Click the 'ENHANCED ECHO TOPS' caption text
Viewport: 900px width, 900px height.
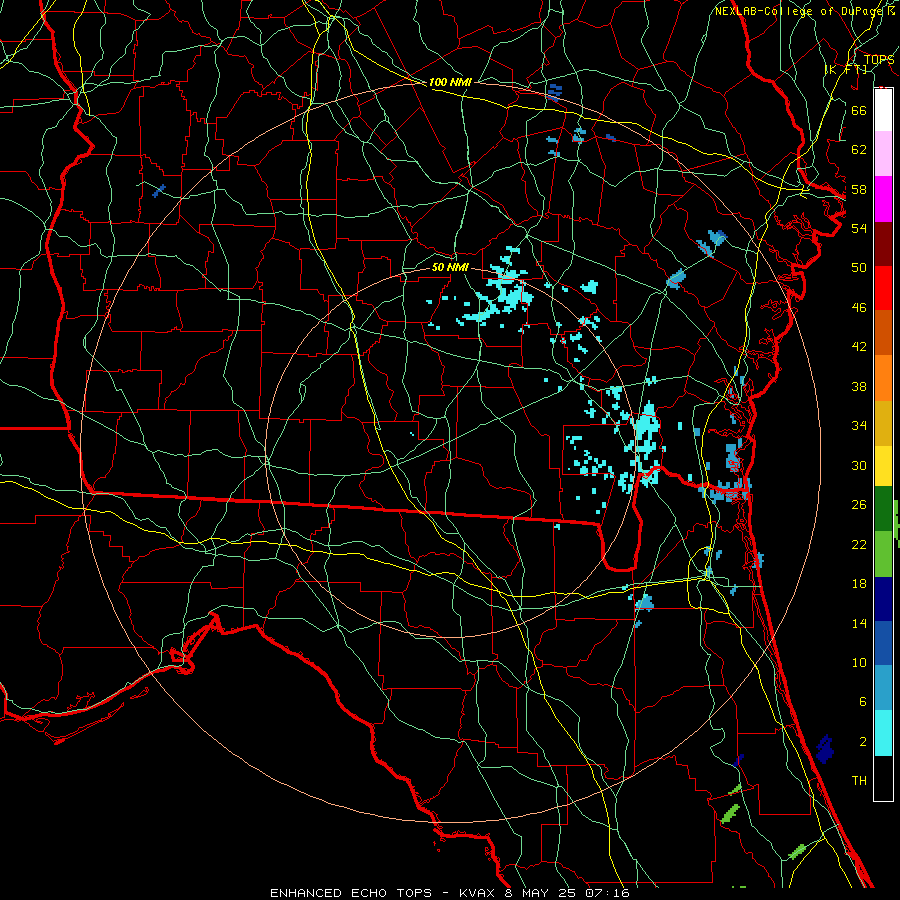pos(351,893)
